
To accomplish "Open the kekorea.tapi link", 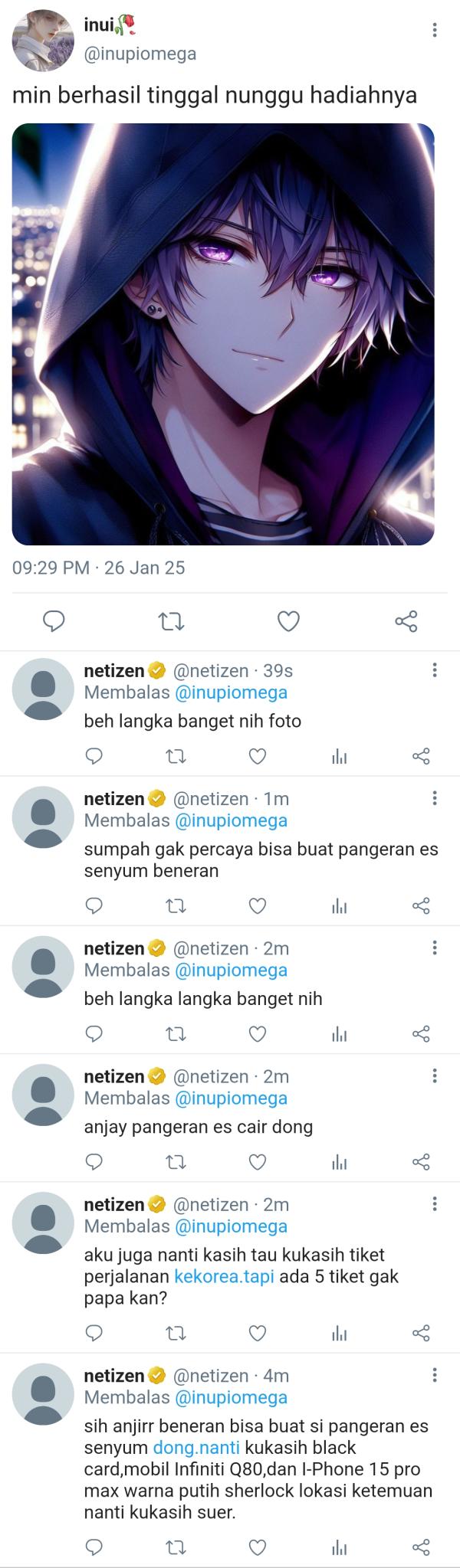I will 224,1277.
